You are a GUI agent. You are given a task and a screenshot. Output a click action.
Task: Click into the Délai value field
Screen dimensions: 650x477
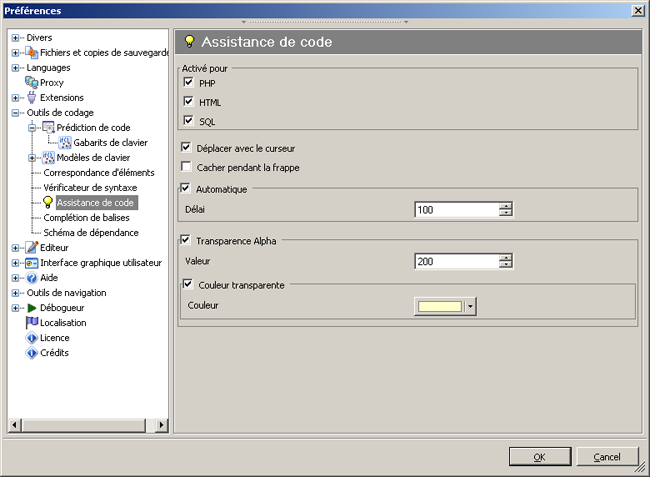click(456, 209)
